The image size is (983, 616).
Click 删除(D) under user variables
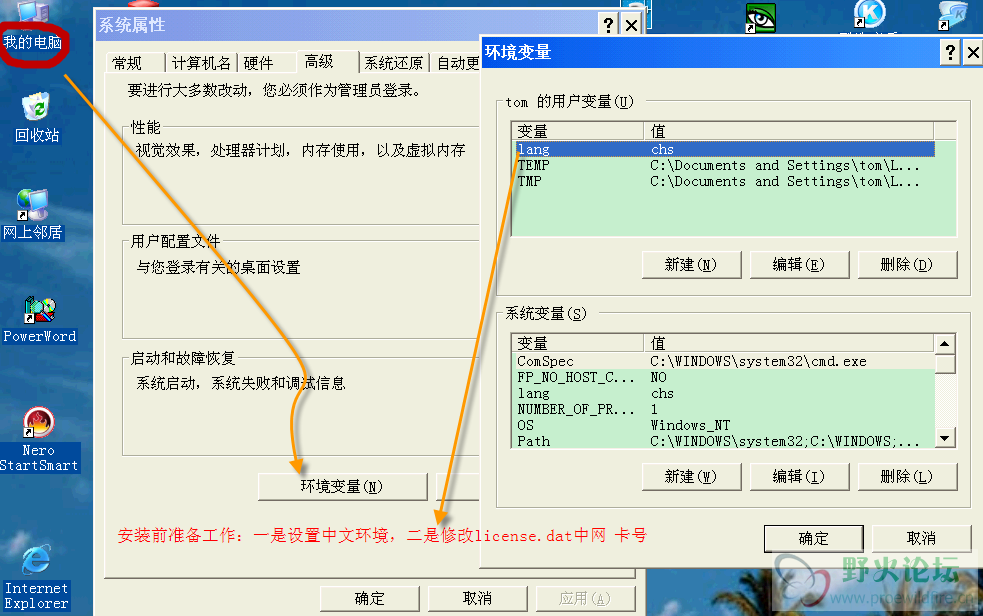[907, 265]
